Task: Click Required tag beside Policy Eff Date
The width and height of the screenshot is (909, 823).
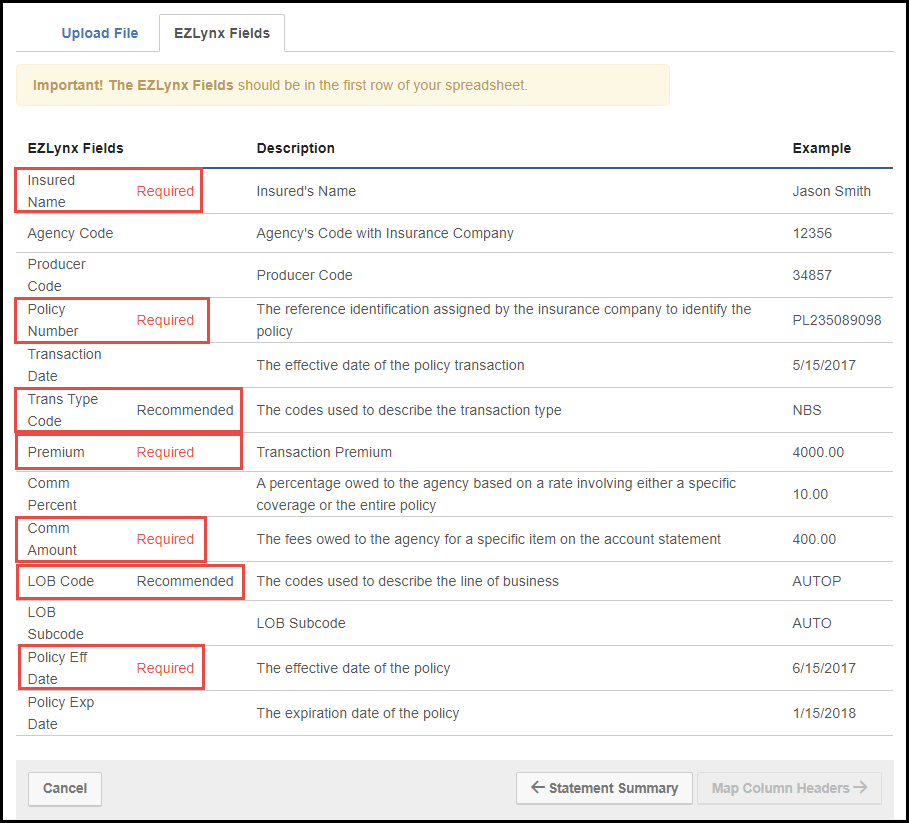Action: pos(165,668)
